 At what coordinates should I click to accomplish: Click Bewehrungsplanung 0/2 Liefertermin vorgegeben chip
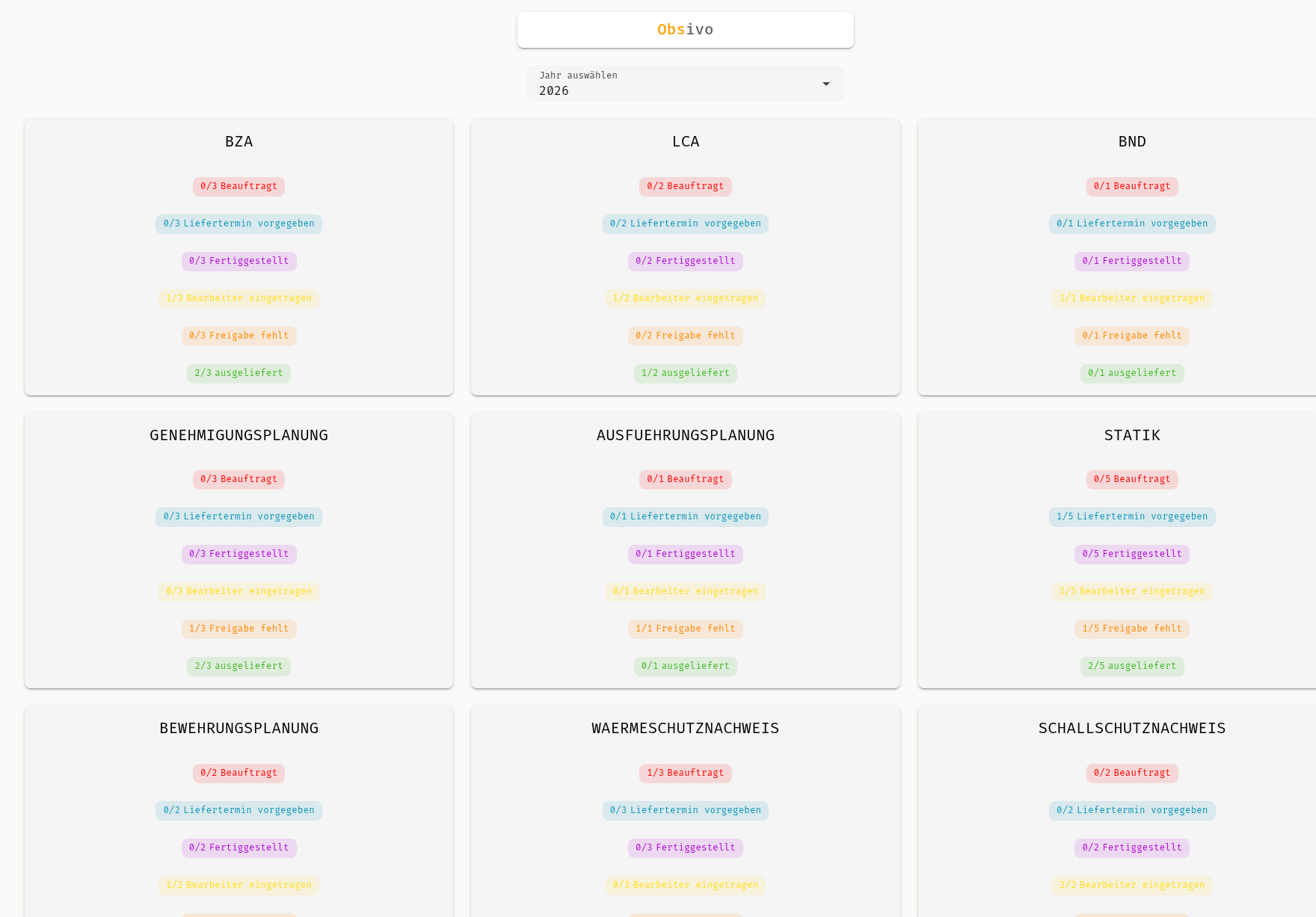[x=239, y=811]
